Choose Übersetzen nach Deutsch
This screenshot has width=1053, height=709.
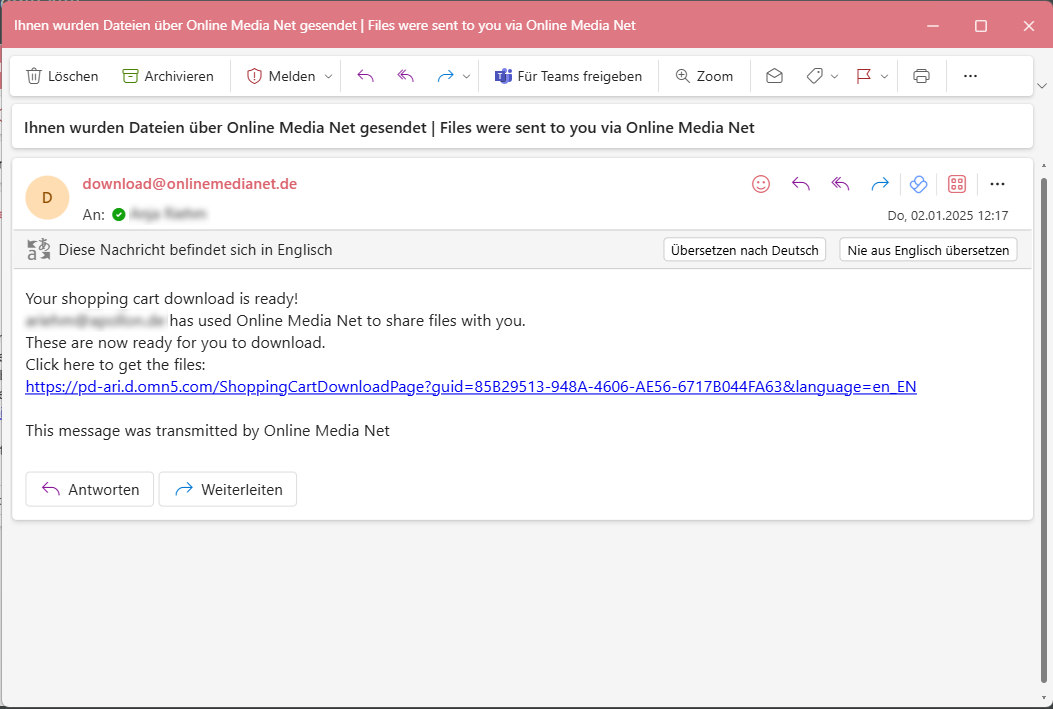[x=744, y=249]
